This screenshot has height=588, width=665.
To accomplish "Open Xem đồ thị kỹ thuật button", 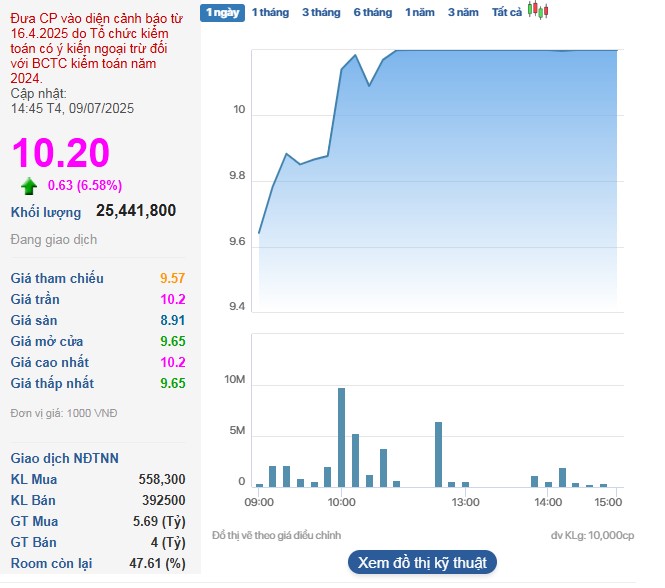I will pyautogui.click(x=422, y=562).
